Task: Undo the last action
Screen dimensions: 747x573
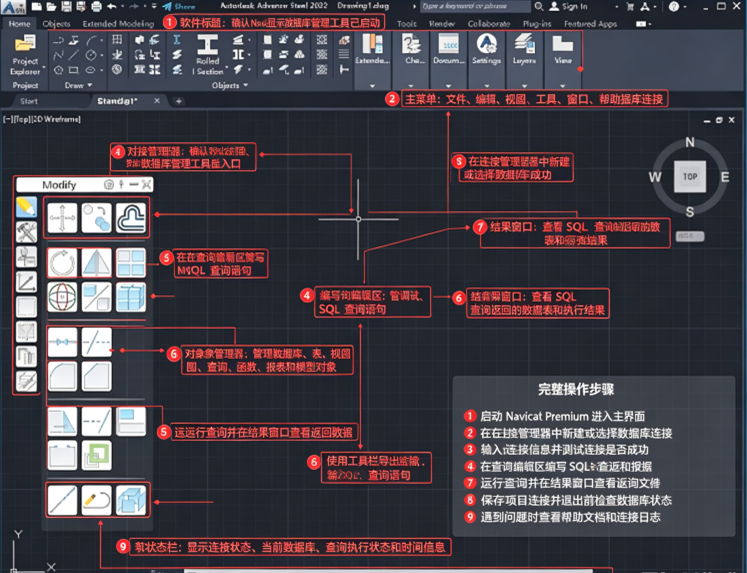Action: point(111,6)
